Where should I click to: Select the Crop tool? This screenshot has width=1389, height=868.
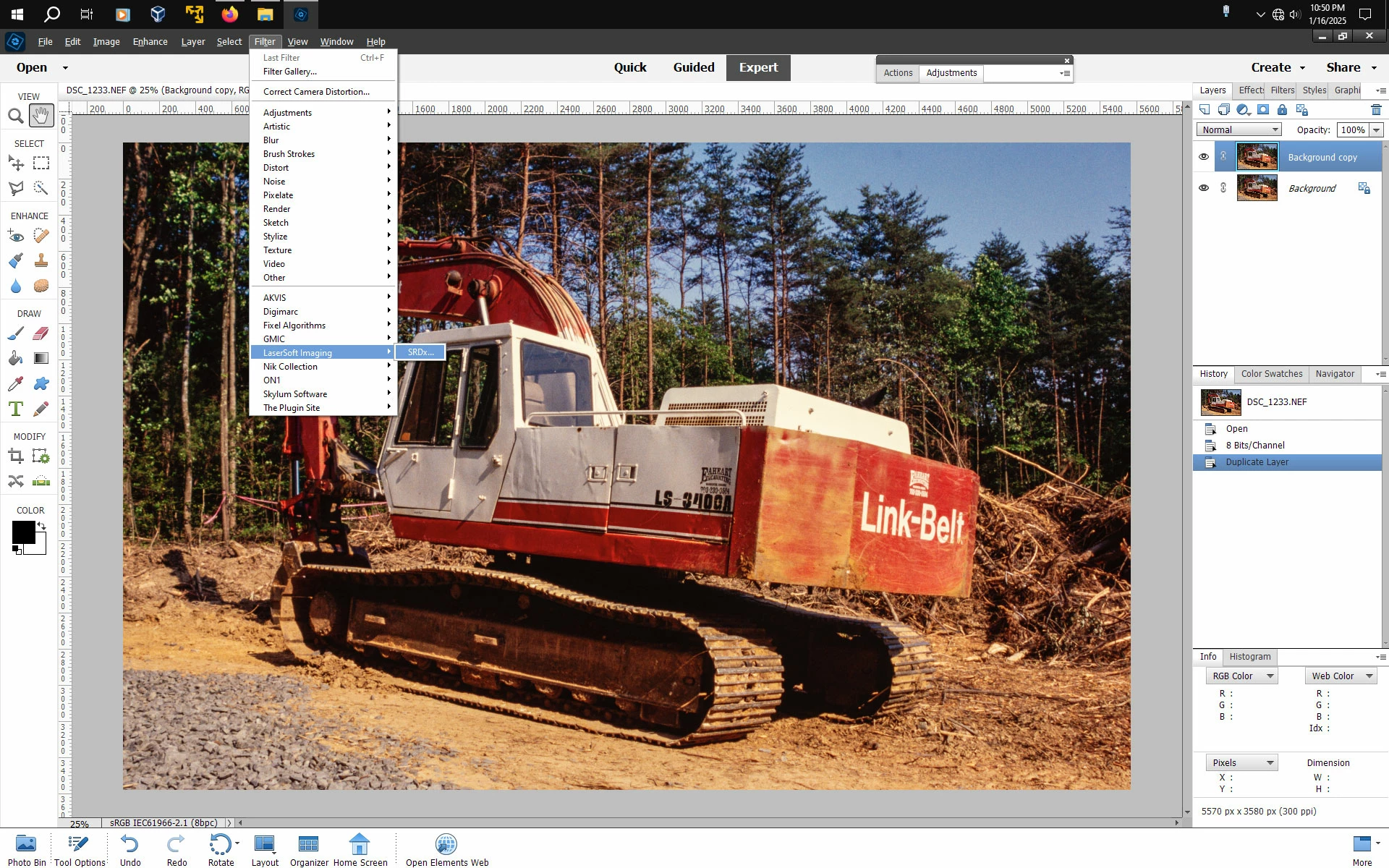15,456
